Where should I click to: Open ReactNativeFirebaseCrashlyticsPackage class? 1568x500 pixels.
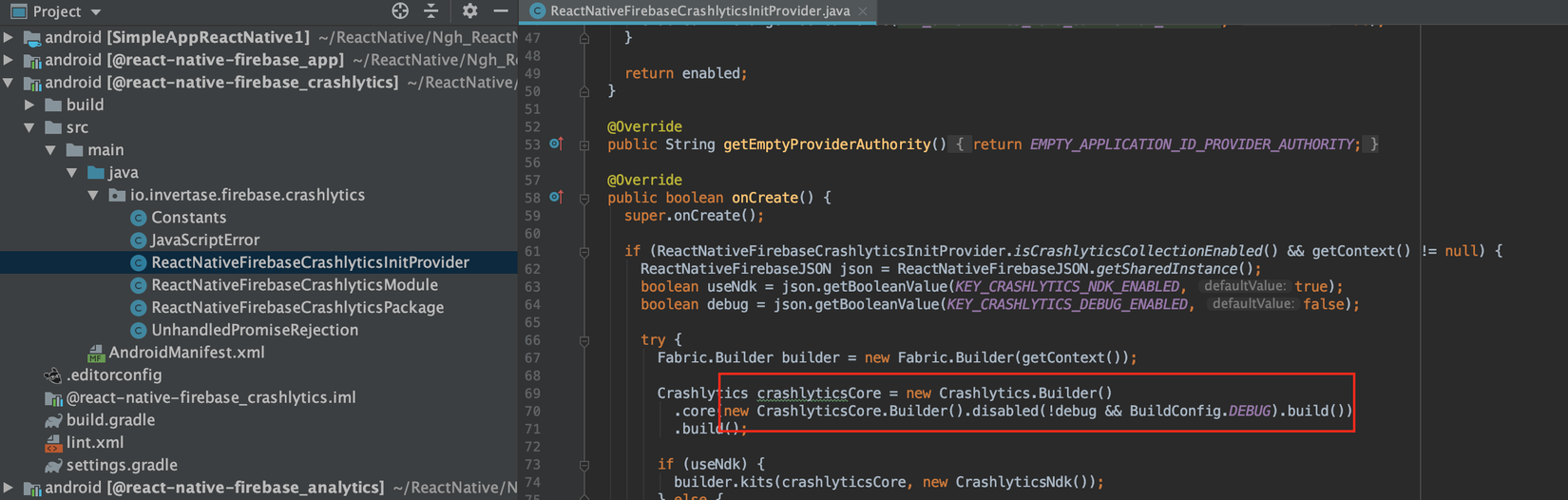pyautogui.click(x=297, y=308)
